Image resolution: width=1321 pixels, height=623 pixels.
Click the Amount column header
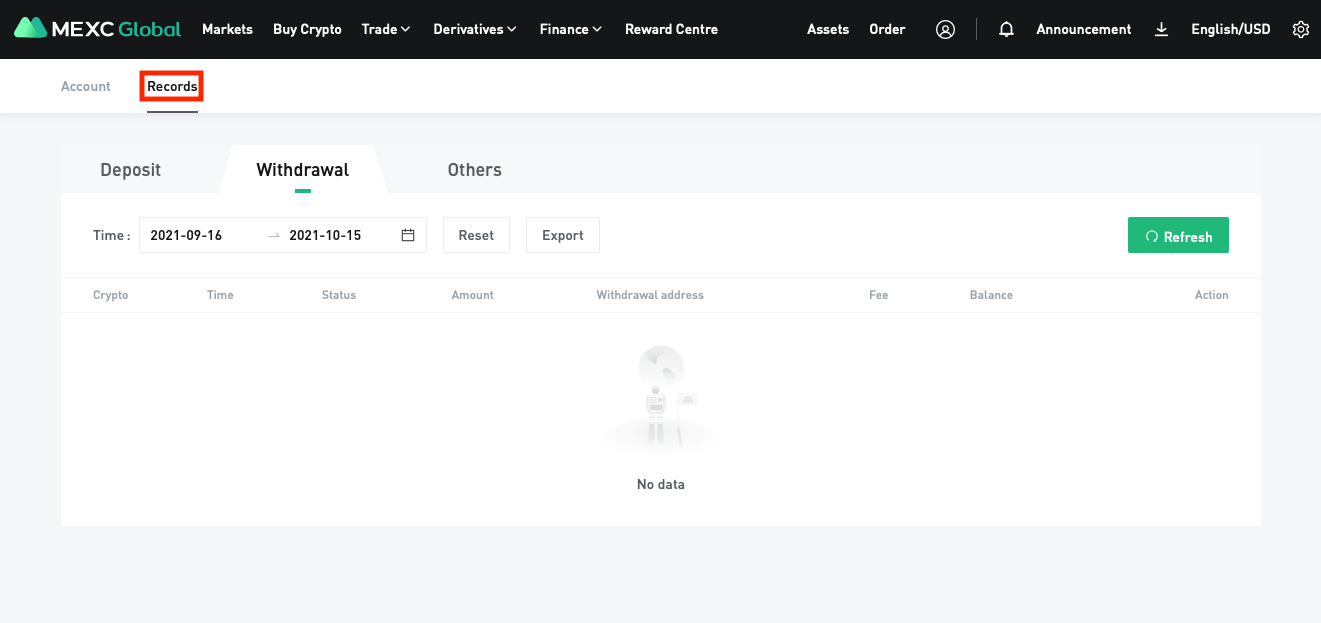pos(472,295)
